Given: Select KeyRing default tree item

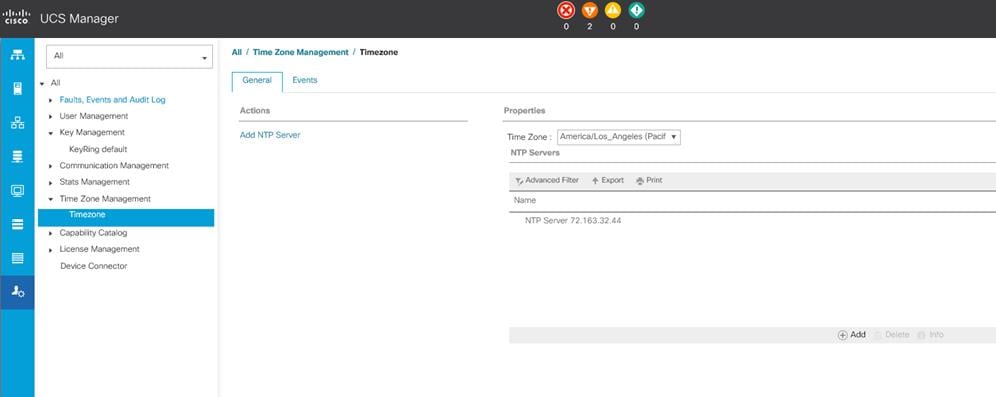Looking at the screenshot, I should [x=98, y=149].
